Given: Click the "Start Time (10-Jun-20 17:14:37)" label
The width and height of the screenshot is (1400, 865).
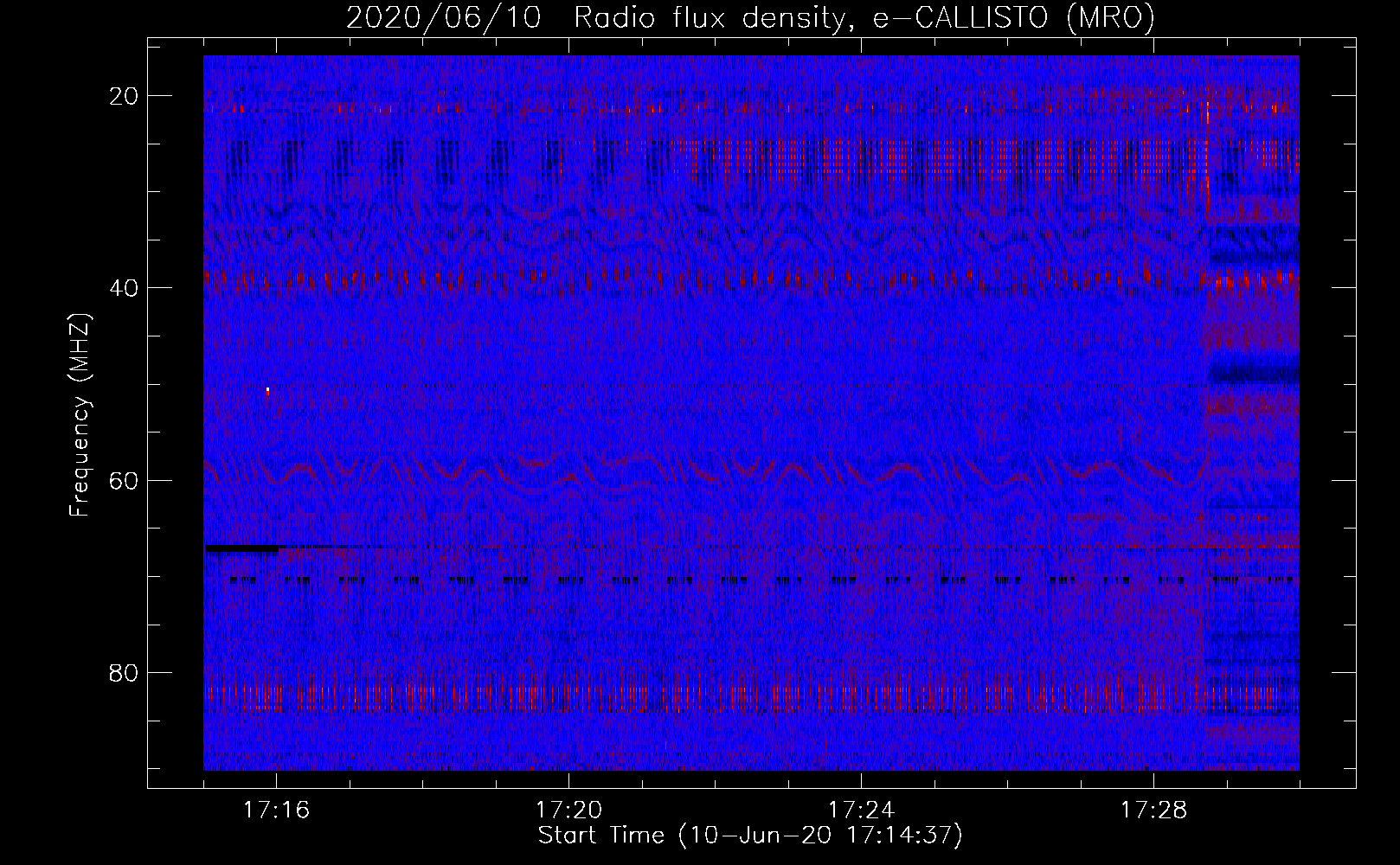Looking at the screenshot, I should 750,836.
